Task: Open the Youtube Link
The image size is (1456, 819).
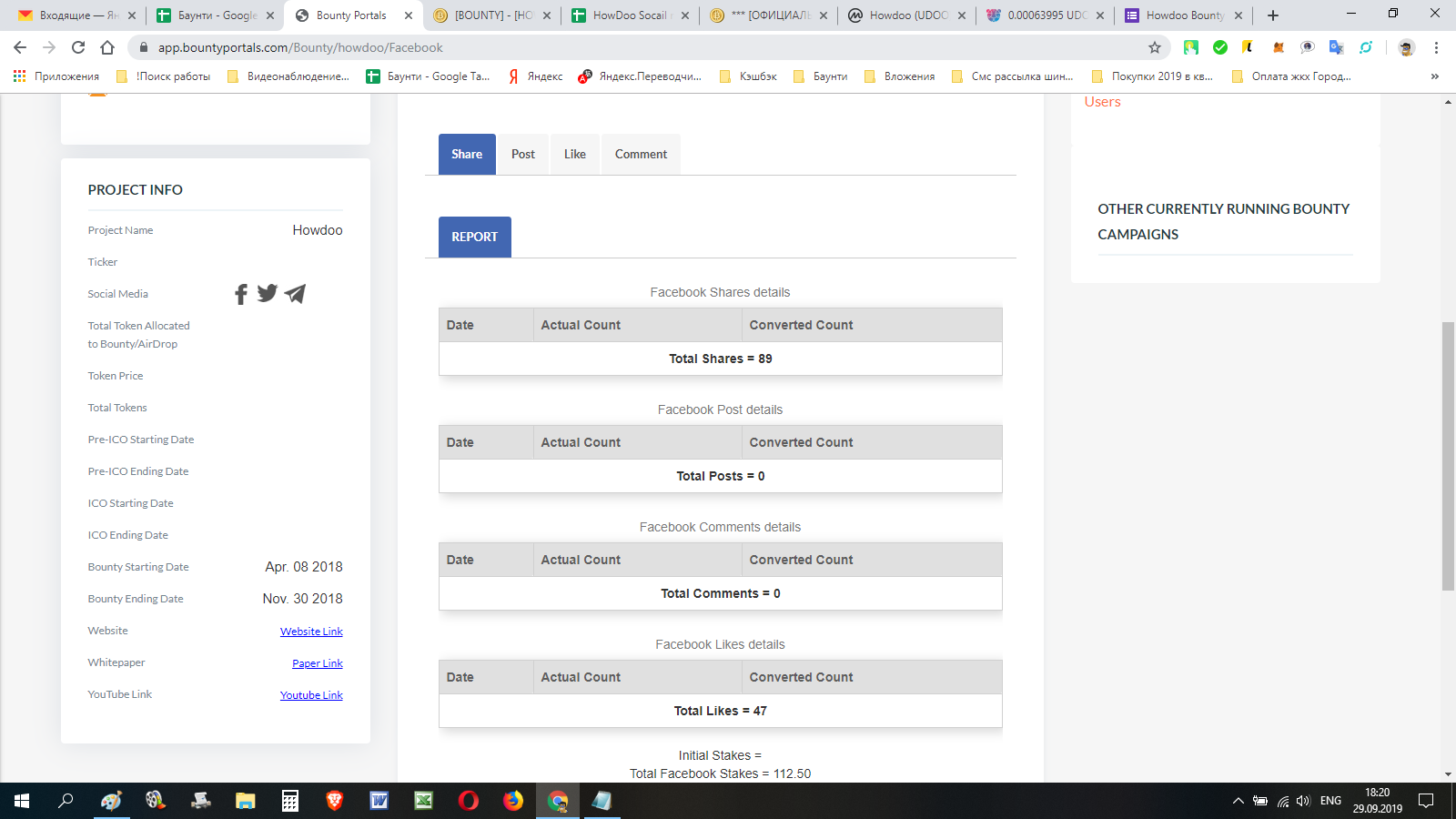Action: pyautogui.click(x=311, y=695)
